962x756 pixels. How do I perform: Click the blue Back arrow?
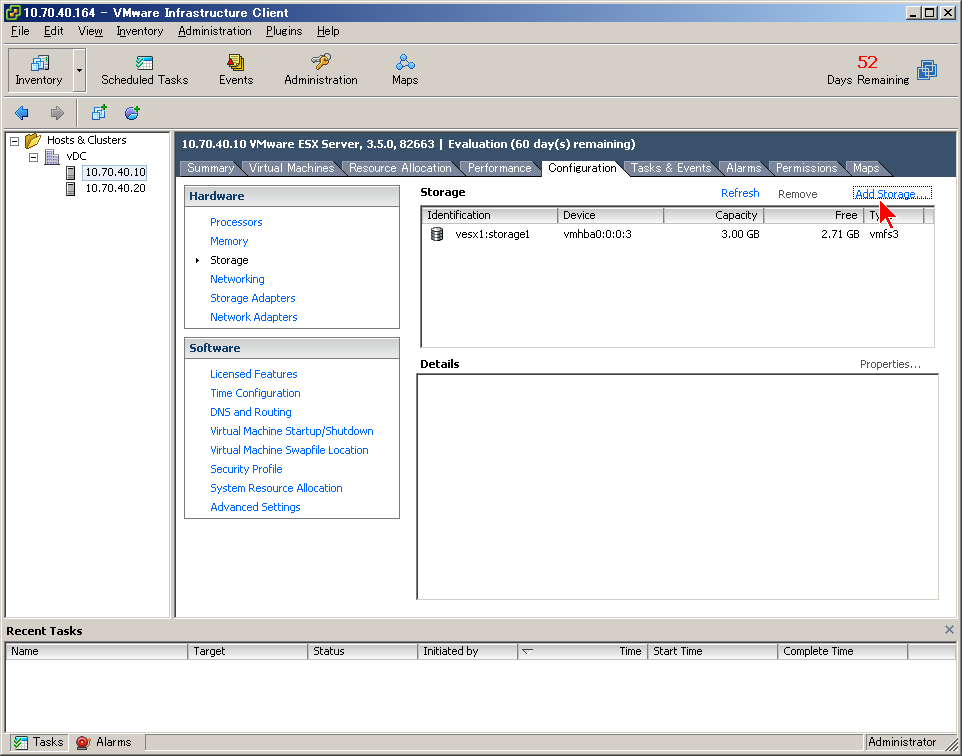pos(22,113)
